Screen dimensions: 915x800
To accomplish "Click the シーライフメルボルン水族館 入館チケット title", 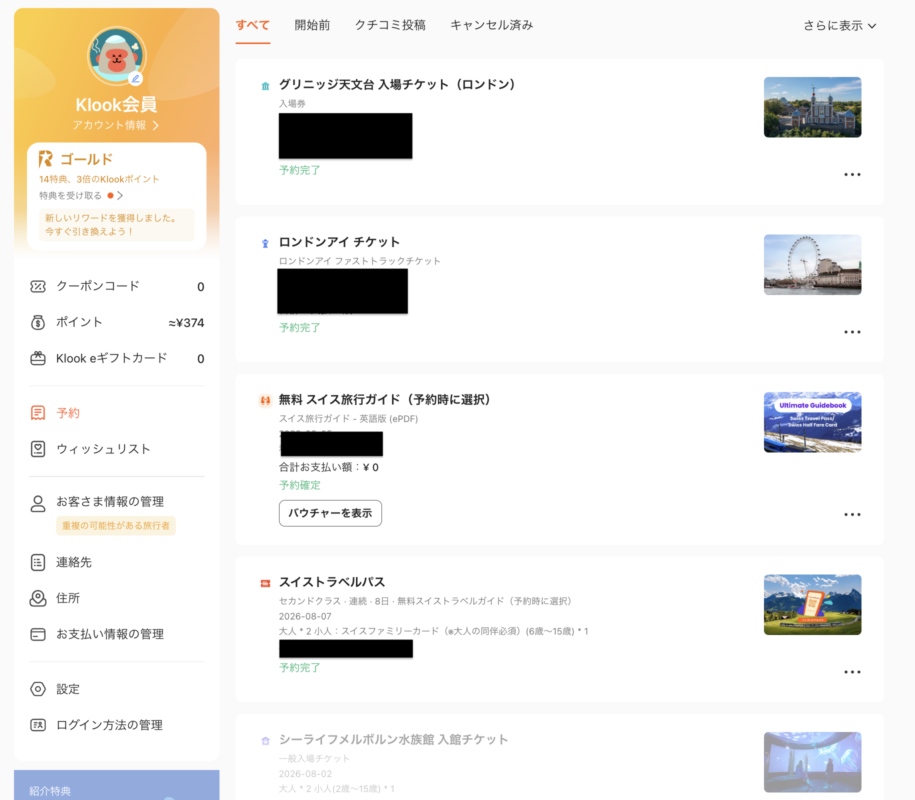I will pyautogui.click(x=393, y=740).
